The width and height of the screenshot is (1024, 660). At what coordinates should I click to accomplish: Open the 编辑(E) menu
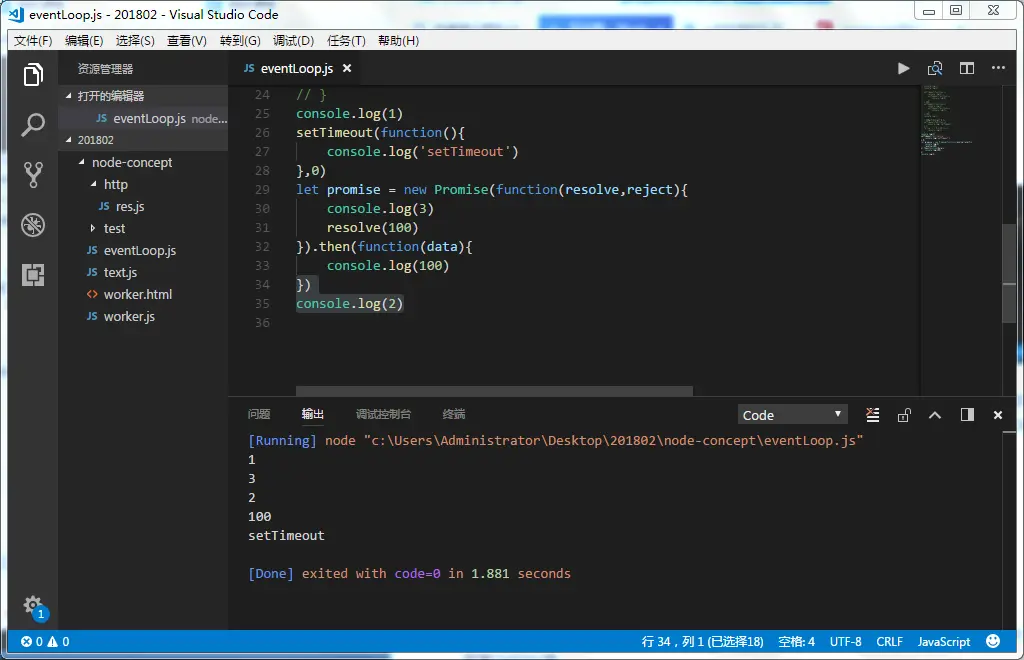click(x=84, y=40)
